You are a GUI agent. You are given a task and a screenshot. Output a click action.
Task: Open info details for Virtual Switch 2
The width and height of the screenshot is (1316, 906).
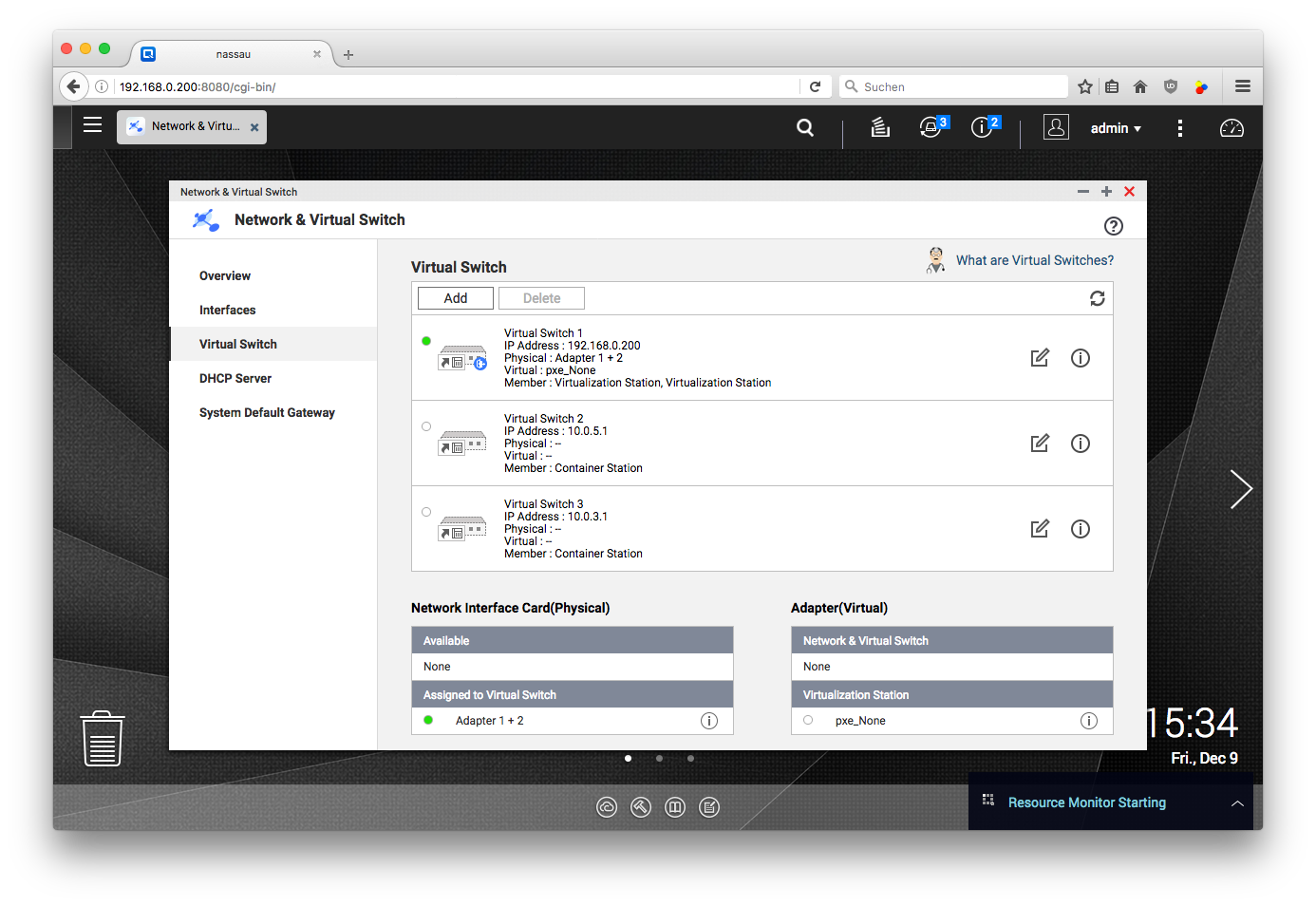pos(1080,444)
